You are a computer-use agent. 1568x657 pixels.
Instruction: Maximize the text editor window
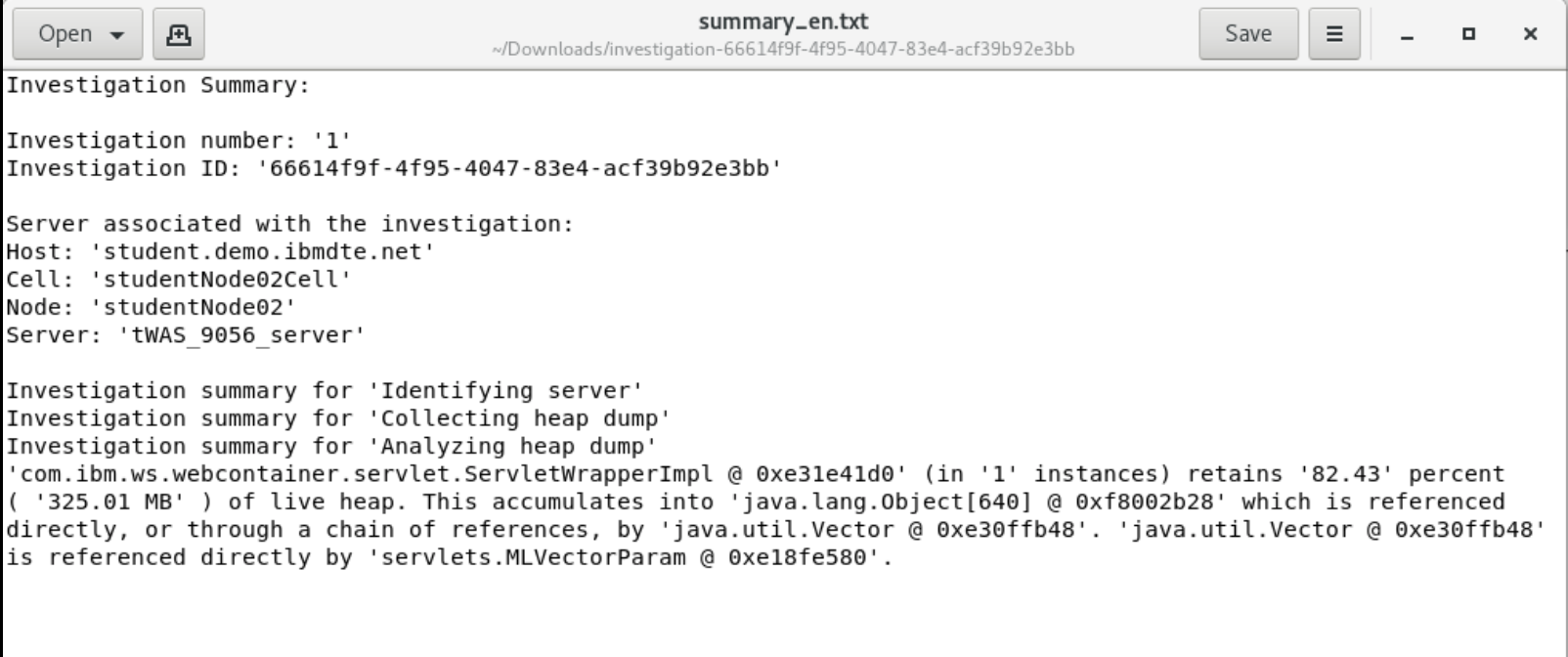(1468, 34)
